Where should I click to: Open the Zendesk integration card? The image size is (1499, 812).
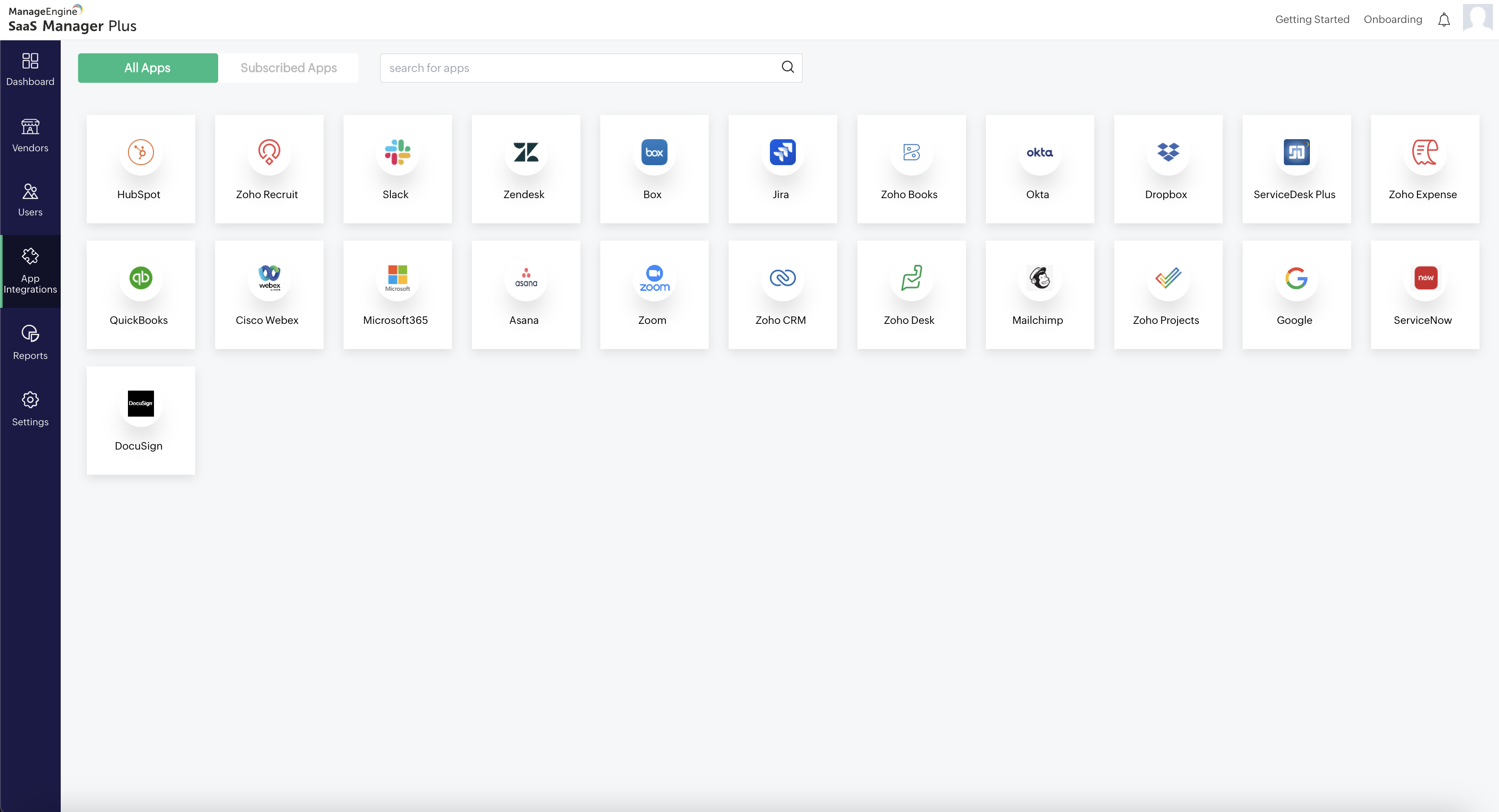click(x=525, y=168)
